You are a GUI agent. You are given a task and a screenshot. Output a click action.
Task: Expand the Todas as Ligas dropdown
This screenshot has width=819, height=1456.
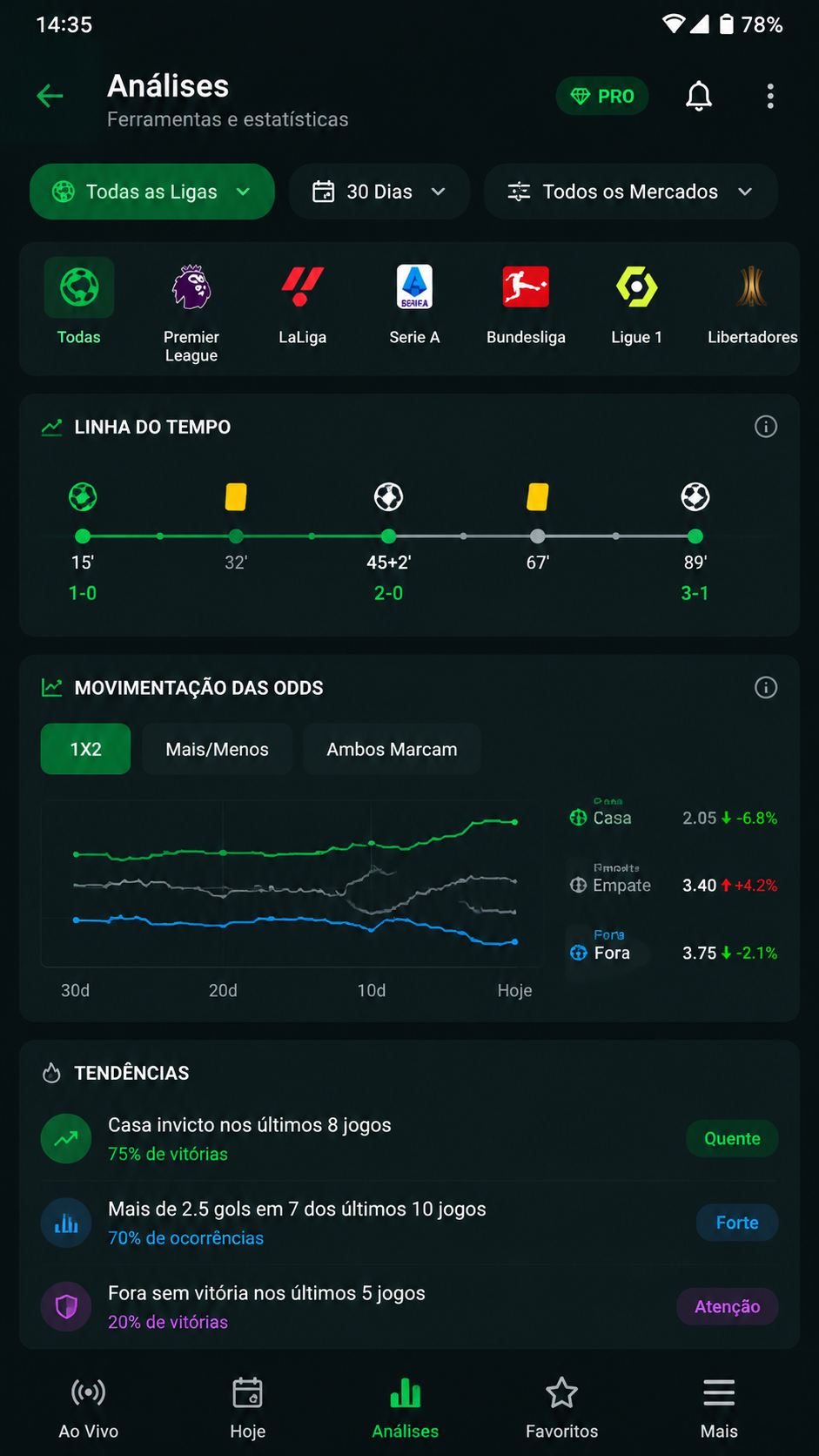152,192
